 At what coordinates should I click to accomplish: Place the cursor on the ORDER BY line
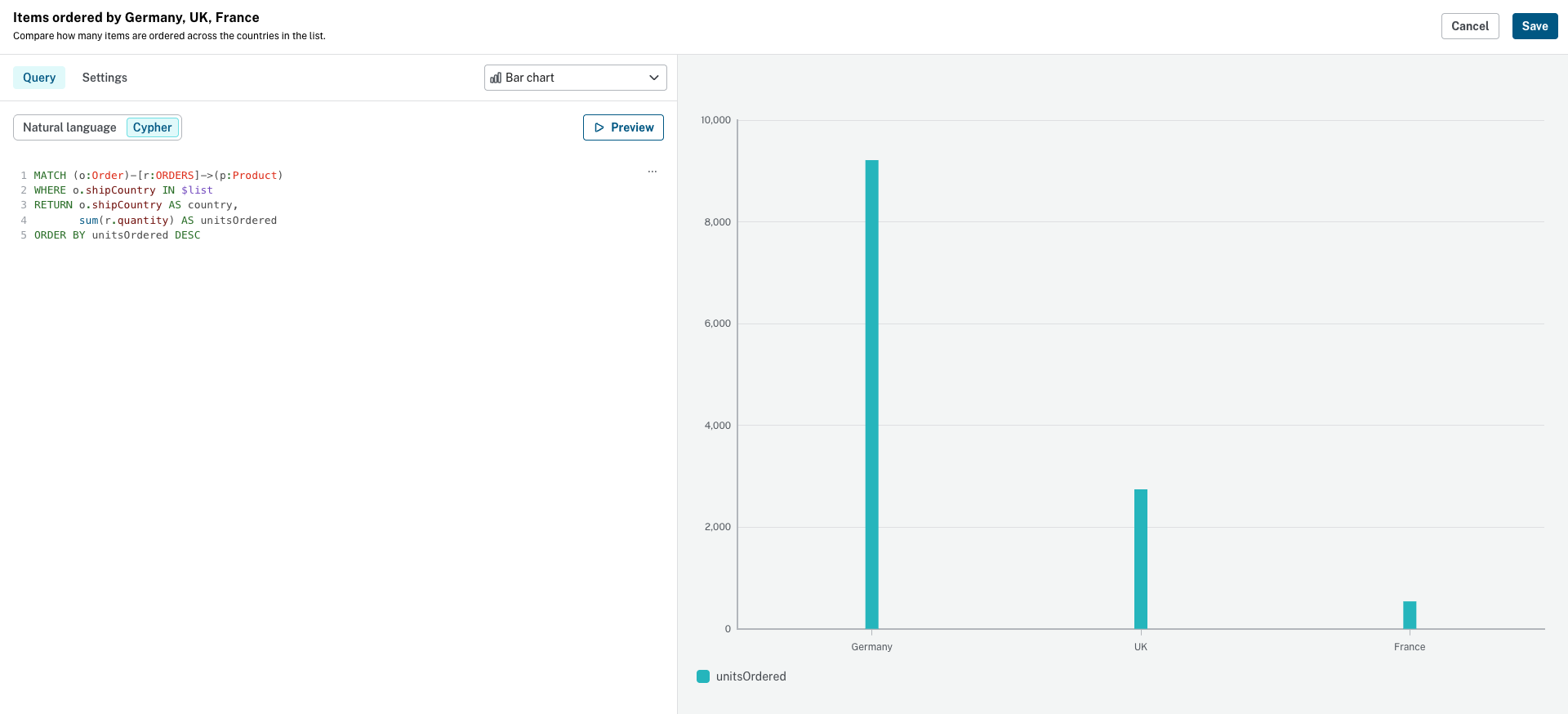(x=117, y=235)
